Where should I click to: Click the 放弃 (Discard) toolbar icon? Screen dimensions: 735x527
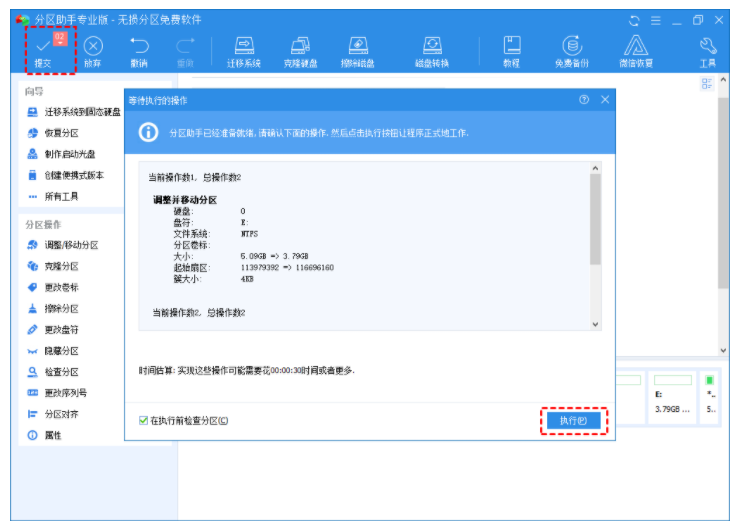pos(92,50)
